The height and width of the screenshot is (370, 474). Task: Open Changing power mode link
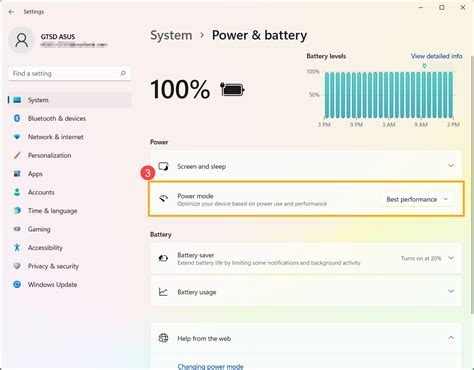pos(210,366)
